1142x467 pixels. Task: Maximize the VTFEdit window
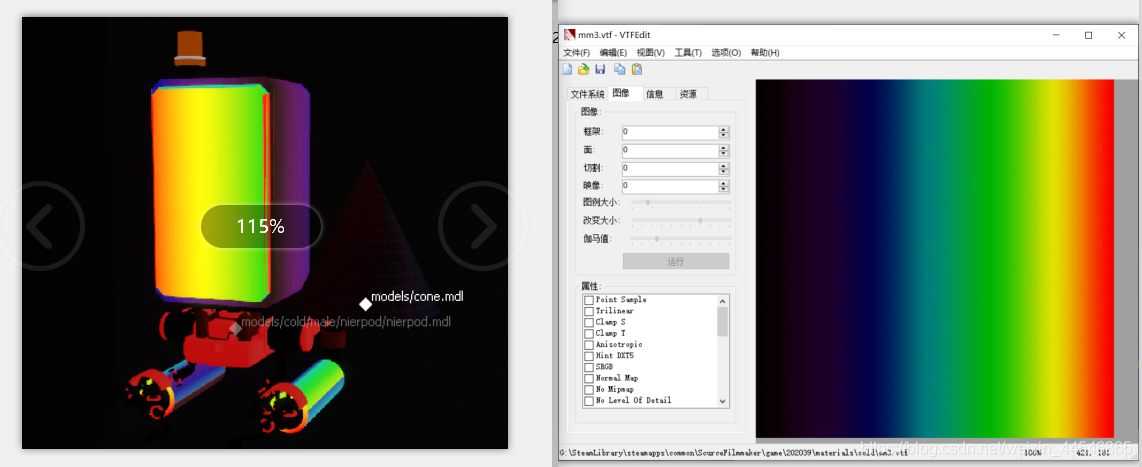1088,35
